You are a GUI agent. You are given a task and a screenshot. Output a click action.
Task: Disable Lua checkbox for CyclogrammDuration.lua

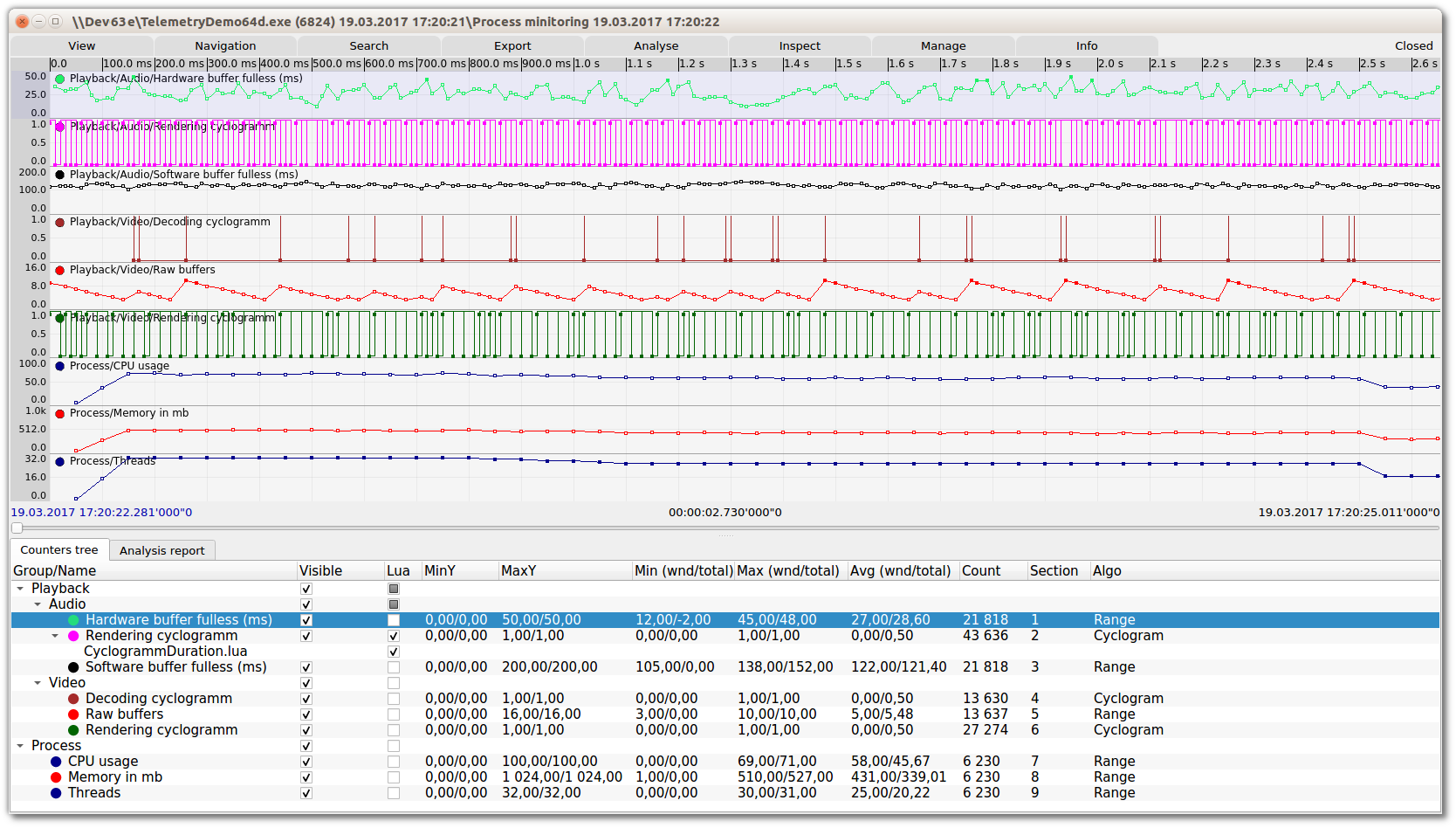pos(394,652)
